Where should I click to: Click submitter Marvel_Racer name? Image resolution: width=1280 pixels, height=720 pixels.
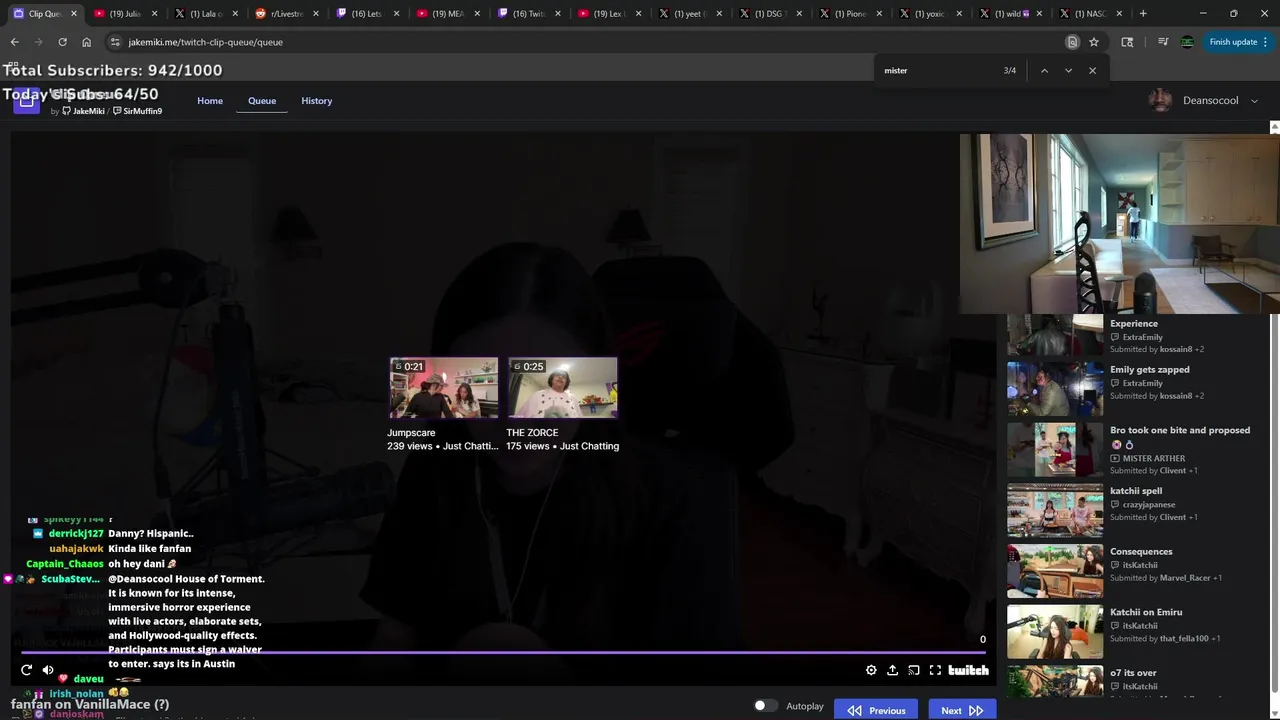point(1185,578)
